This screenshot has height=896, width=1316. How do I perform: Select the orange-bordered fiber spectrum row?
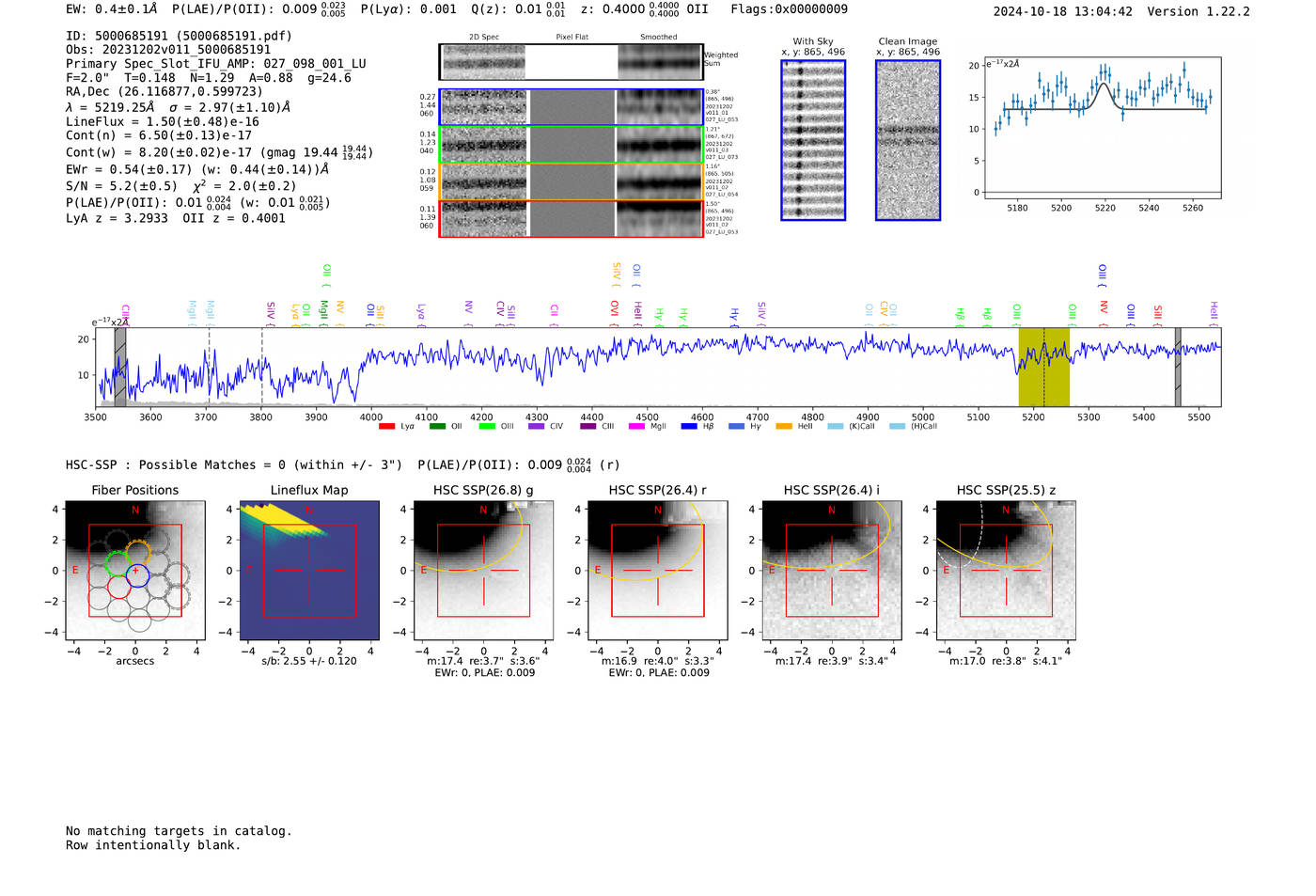click(x=571, y=181)
